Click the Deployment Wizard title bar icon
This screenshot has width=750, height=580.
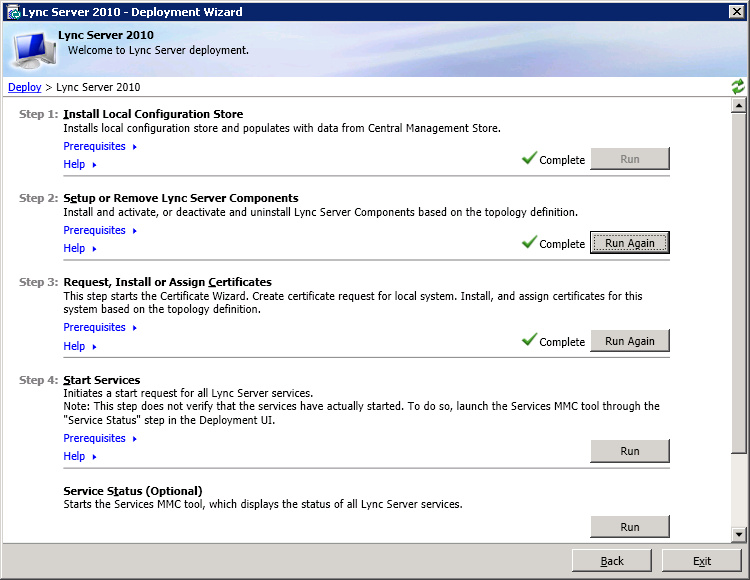coord(13,12)
